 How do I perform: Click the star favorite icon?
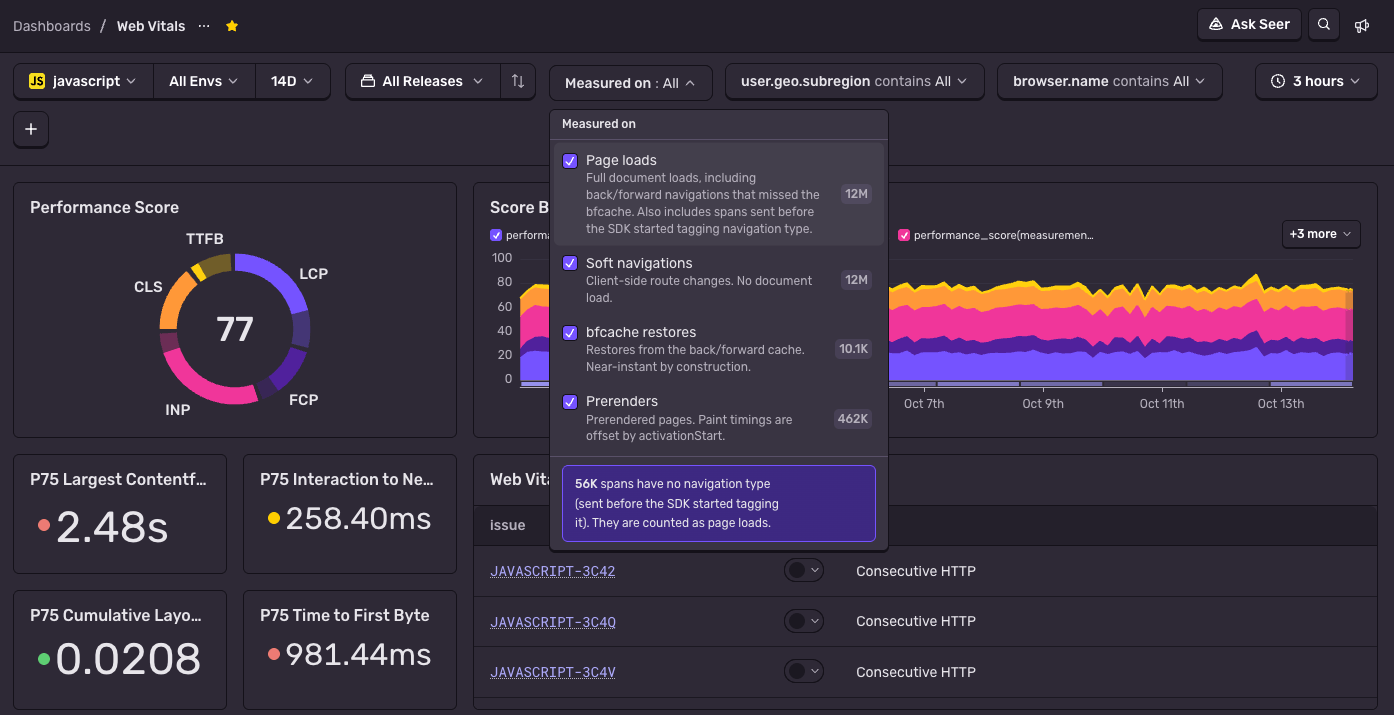point(232,26)
